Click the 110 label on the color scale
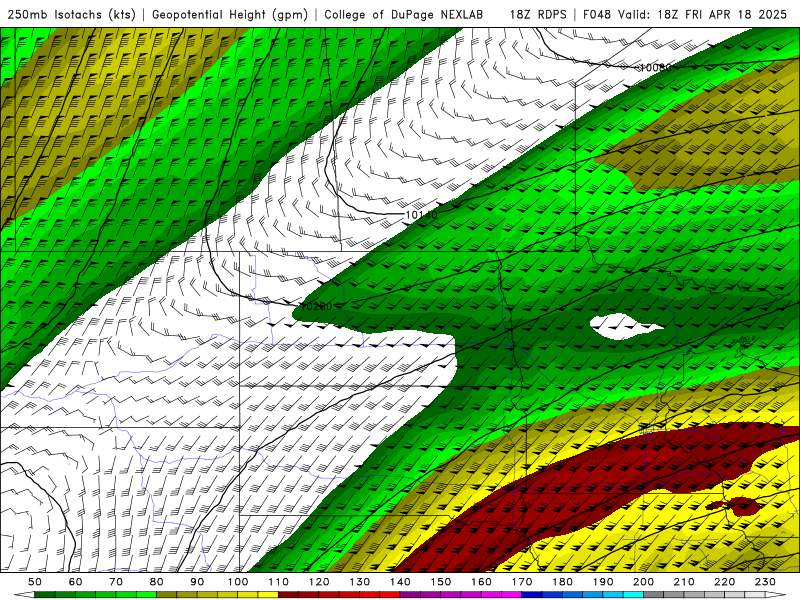This screenshot has width=800, height=600. [279, 582]
